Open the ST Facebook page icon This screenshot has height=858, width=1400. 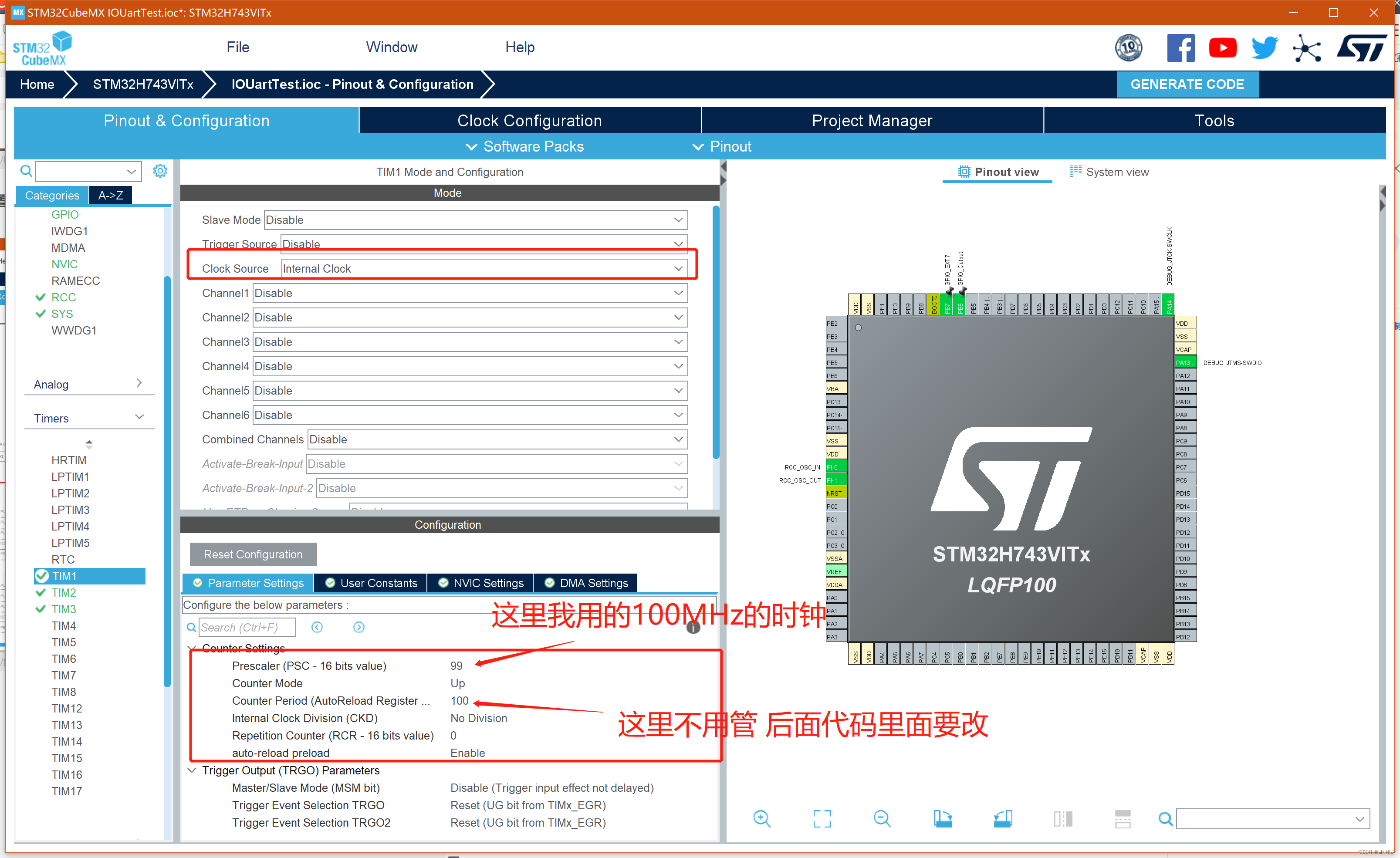click(x=1181, y=48)
